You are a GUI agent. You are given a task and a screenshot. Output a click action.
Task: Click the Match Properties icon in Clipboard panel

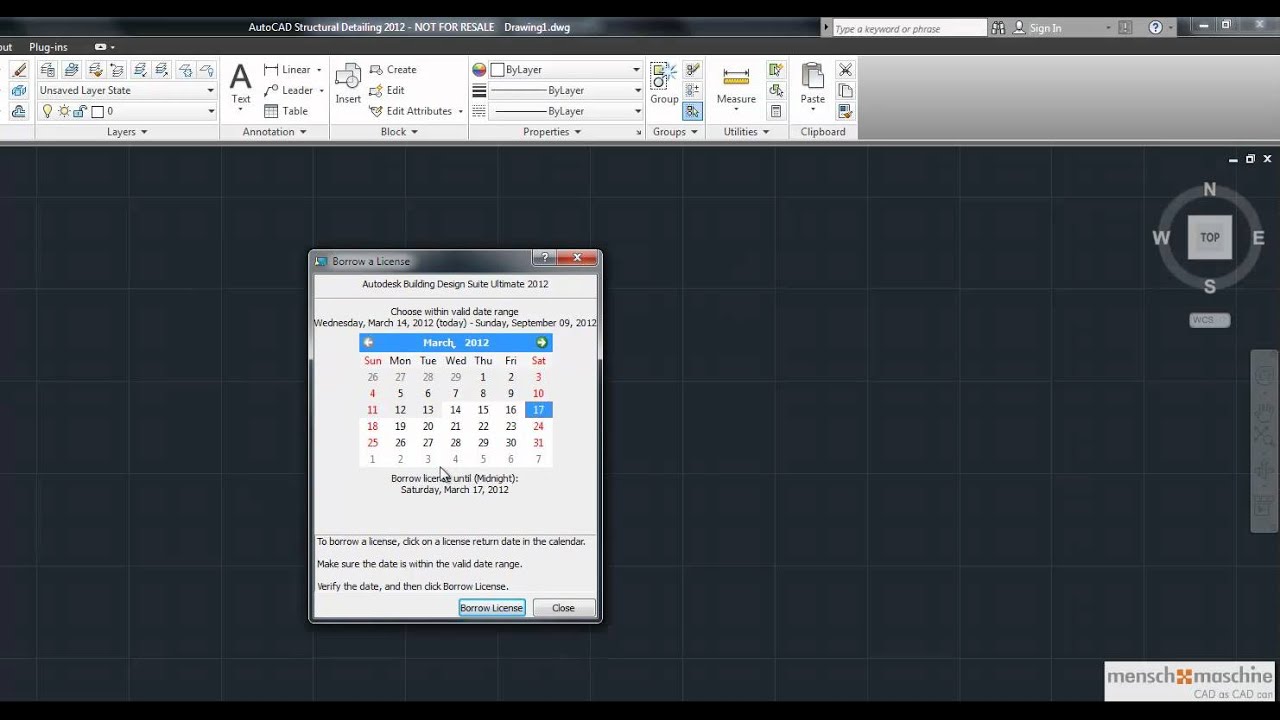845,111
